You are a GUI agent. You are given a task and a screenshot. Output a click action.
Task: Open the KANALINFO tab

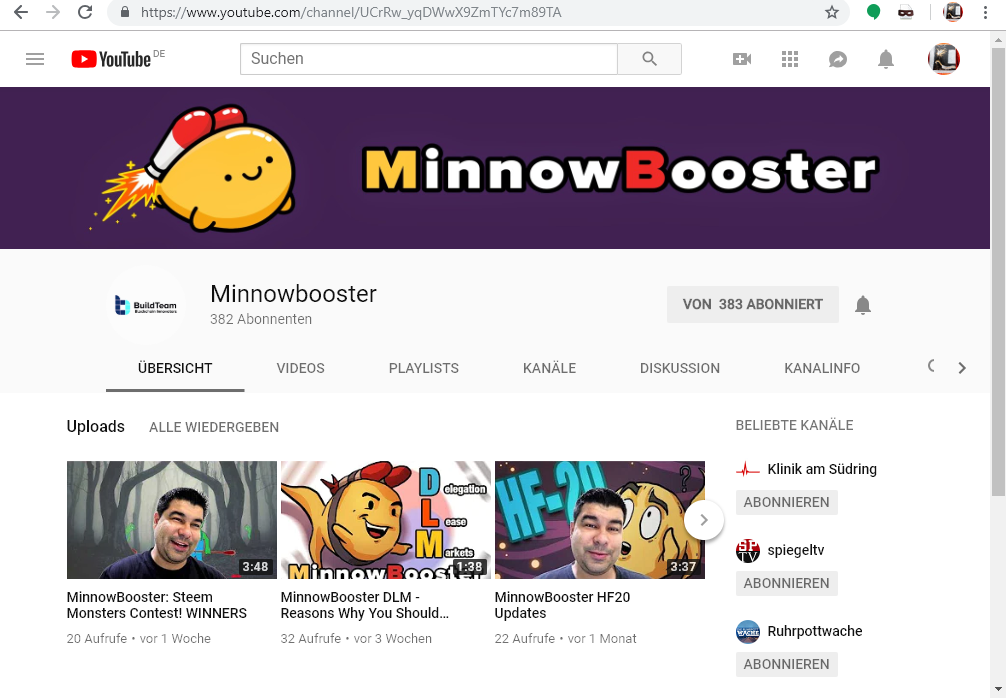click(822, 368)
